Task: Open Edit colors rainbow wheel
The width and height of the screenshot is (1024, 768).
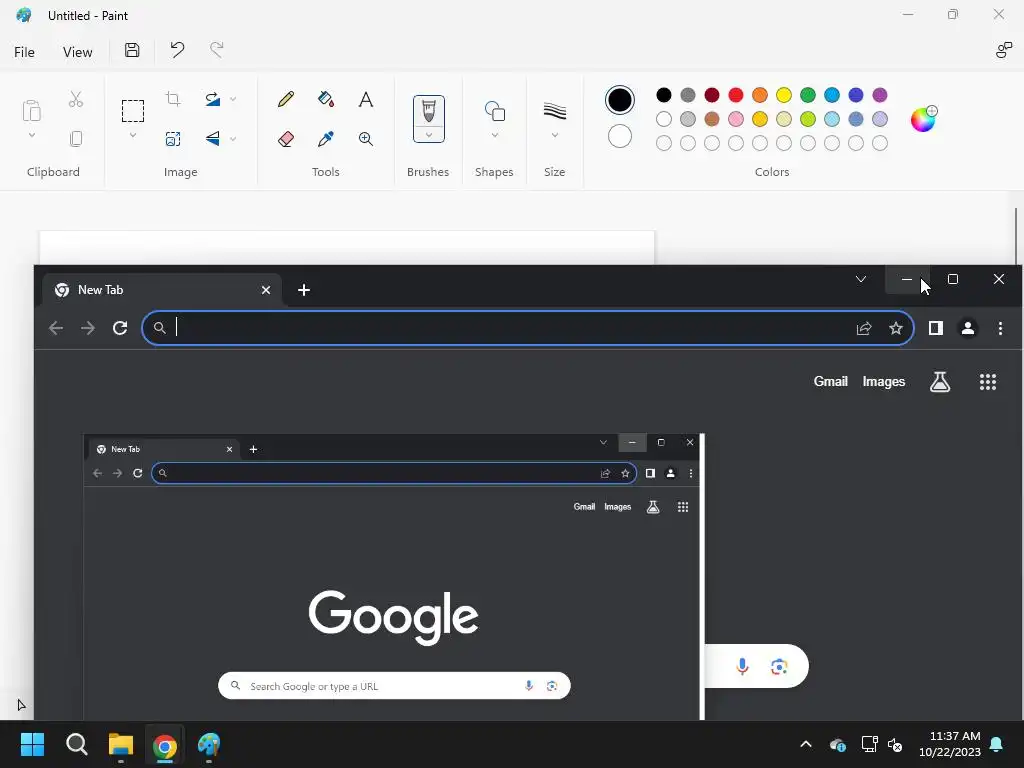Action: [x=923, y=119]
